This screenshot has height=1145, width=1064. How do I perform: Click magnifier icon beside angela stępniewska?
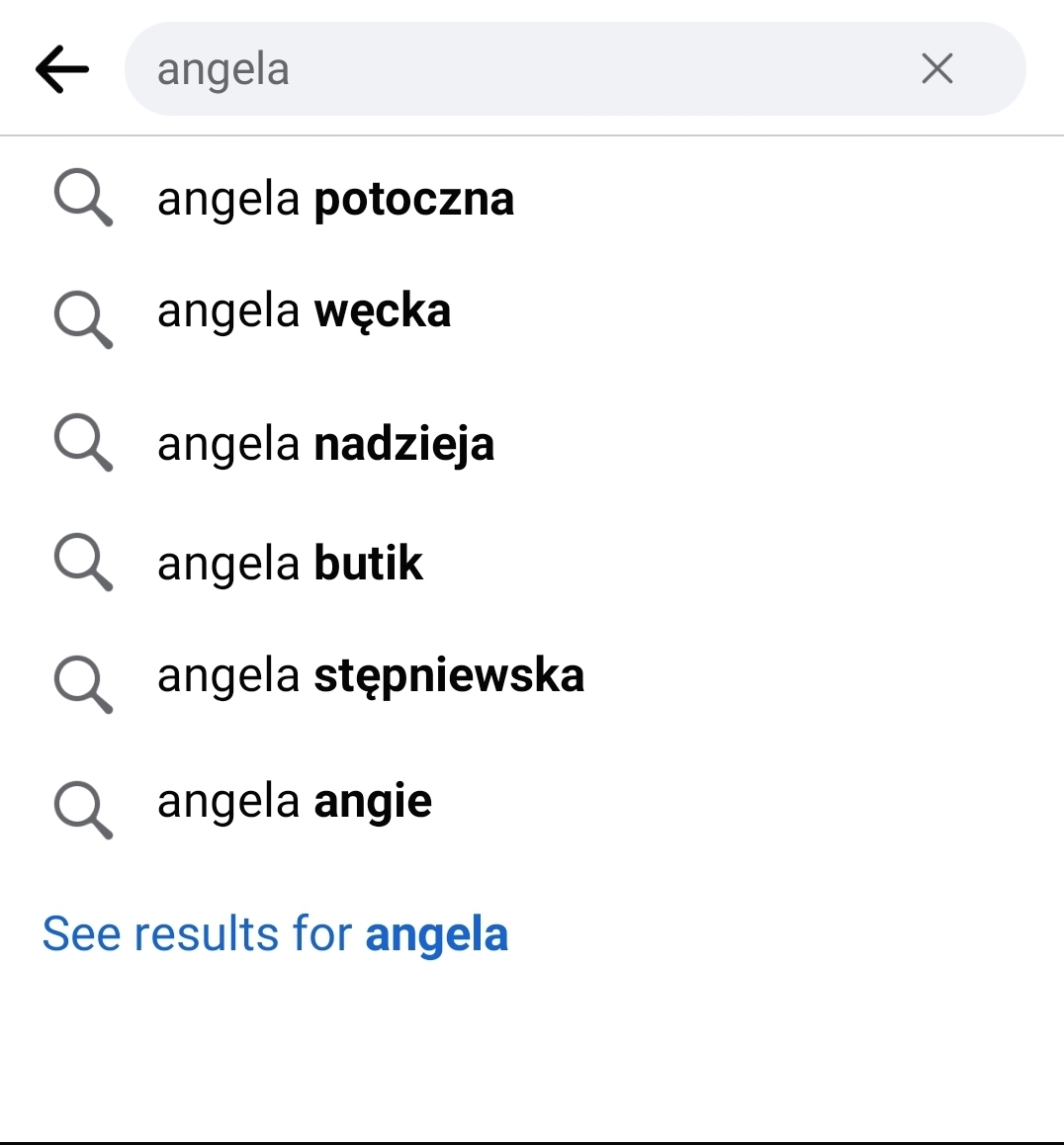click(x=83, y=683)
